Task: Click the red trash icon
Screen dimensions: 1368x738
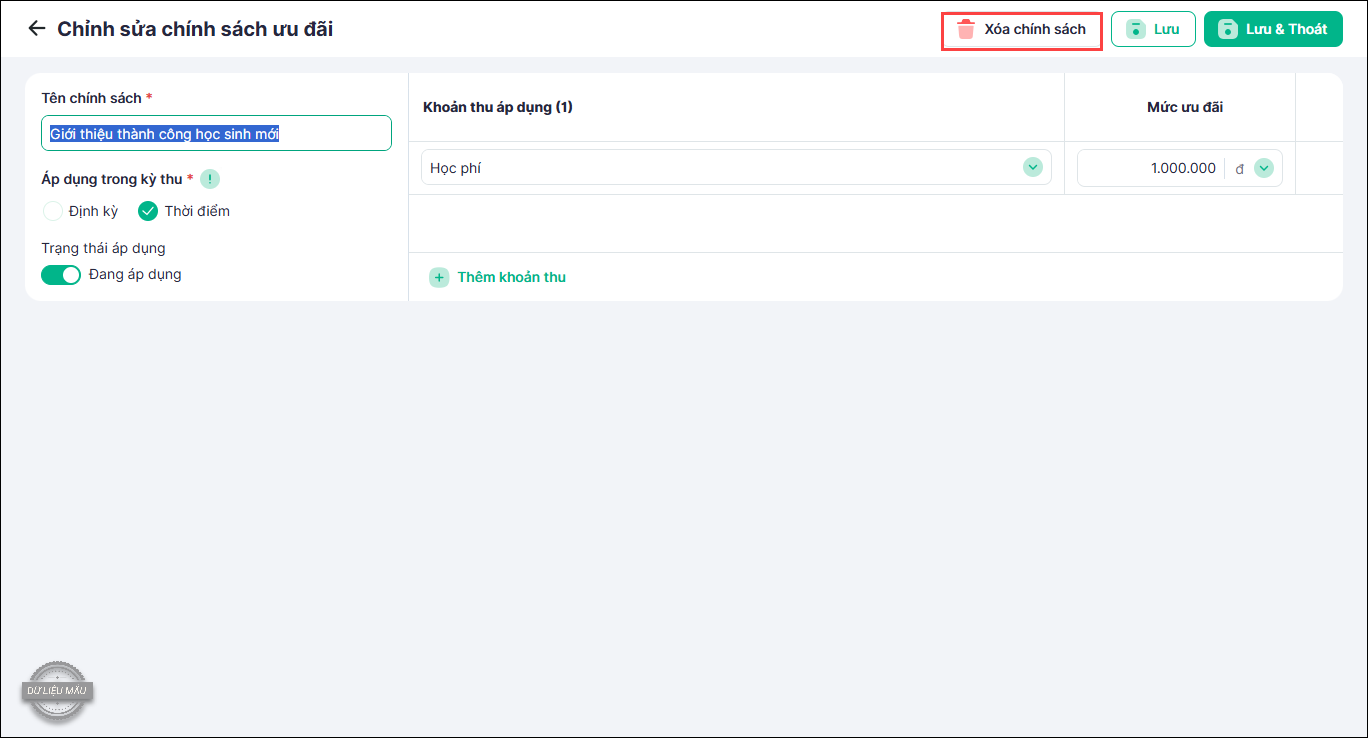Action: [965, 30]
